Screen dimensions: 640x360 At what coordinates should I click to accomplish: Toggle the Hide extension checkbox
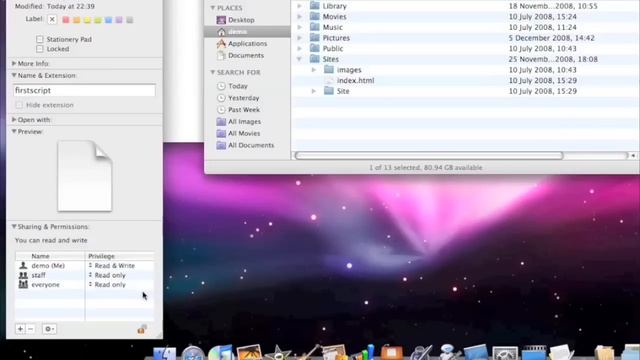[x=19, y=105]
